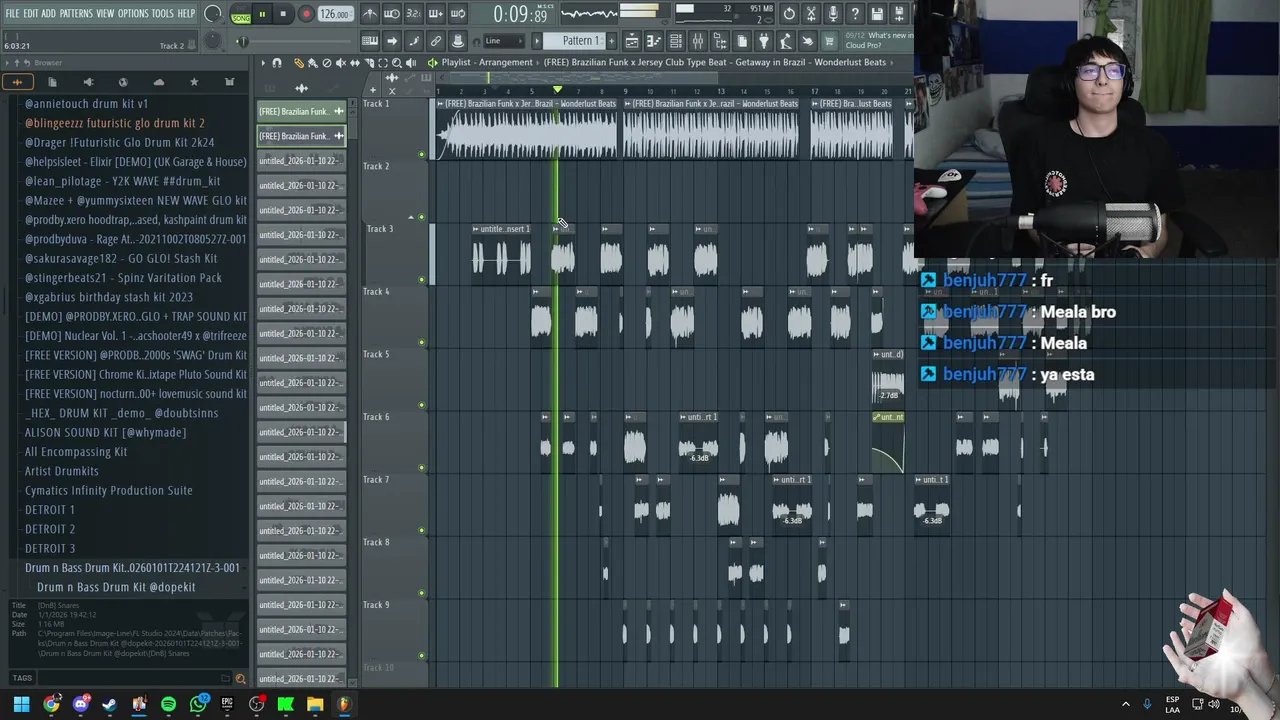Toggle loop recording icon
Image resolution: width=1280 pixels, height=720 pixels.
pos(458,14)
